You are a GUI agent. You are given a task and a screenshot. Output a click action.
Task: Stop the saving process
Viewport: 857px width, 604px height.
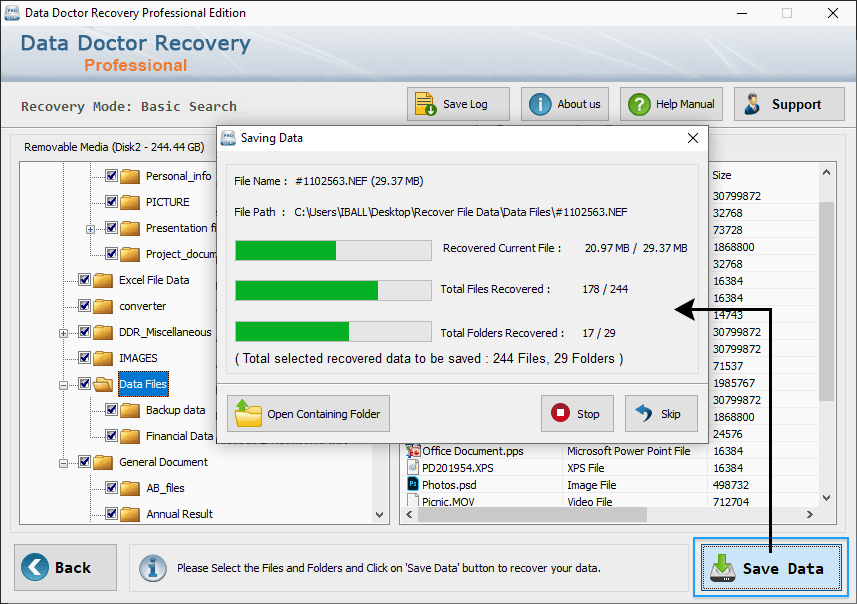(577, 414)
